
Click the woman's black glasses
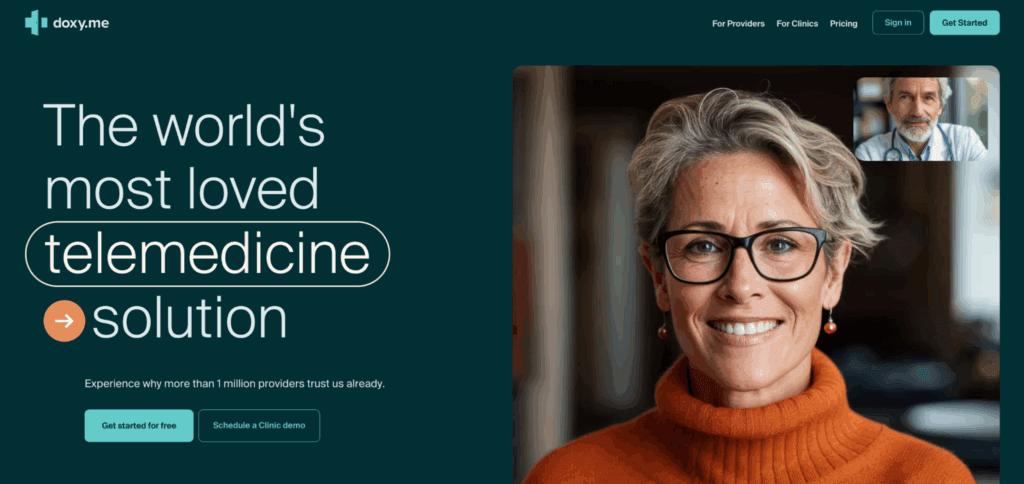(741, 253)
